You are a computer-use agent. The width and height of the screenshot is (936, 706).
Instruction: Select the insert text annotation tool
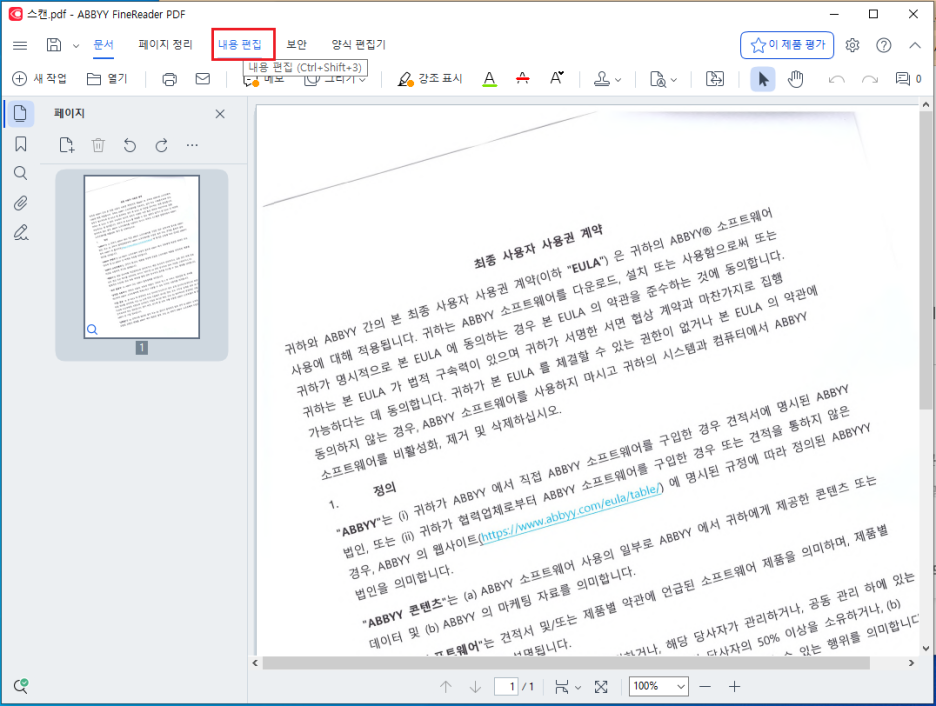click(x=557, y=78)
